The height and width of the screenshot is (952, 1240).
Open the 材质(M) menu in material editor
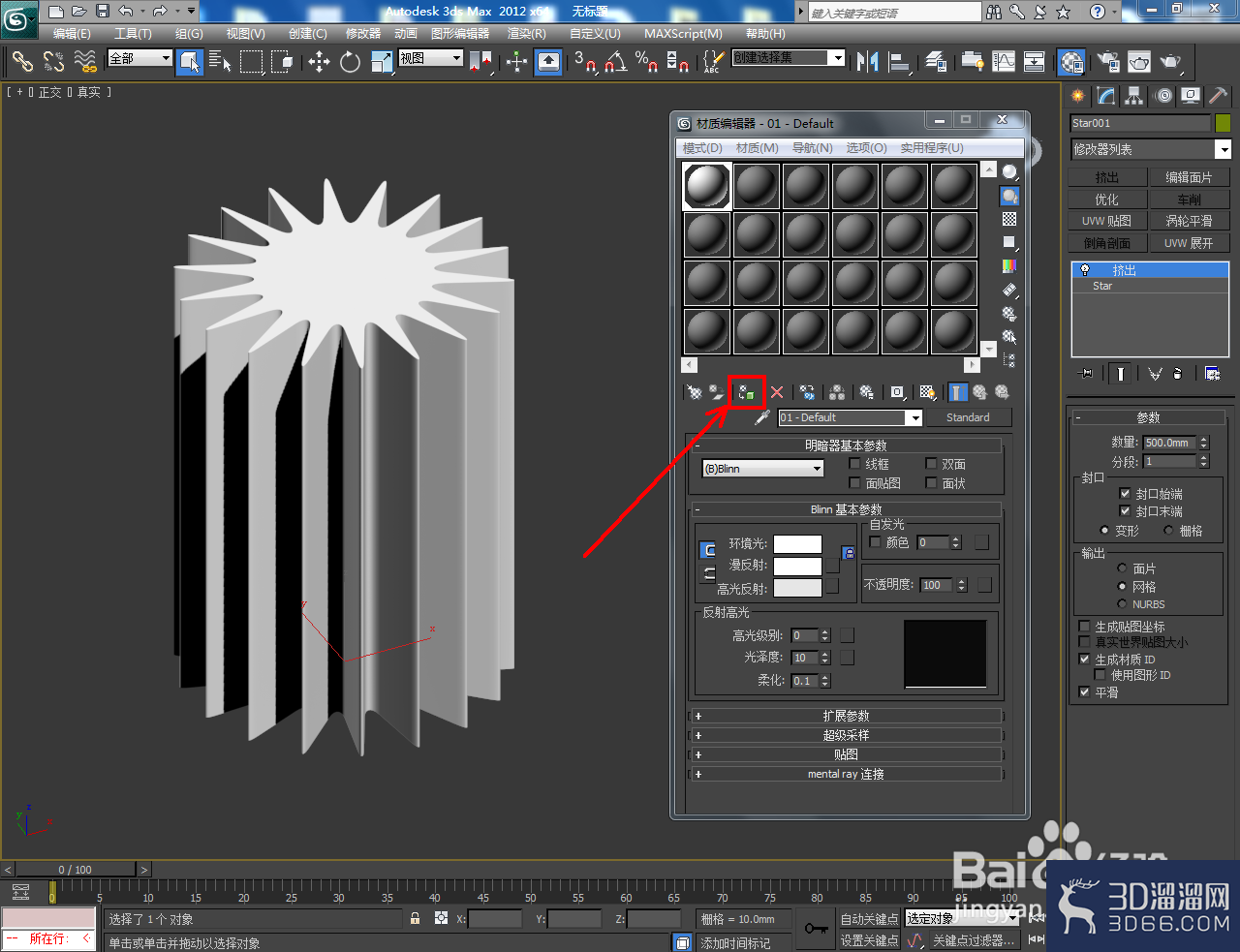point(758,148)
